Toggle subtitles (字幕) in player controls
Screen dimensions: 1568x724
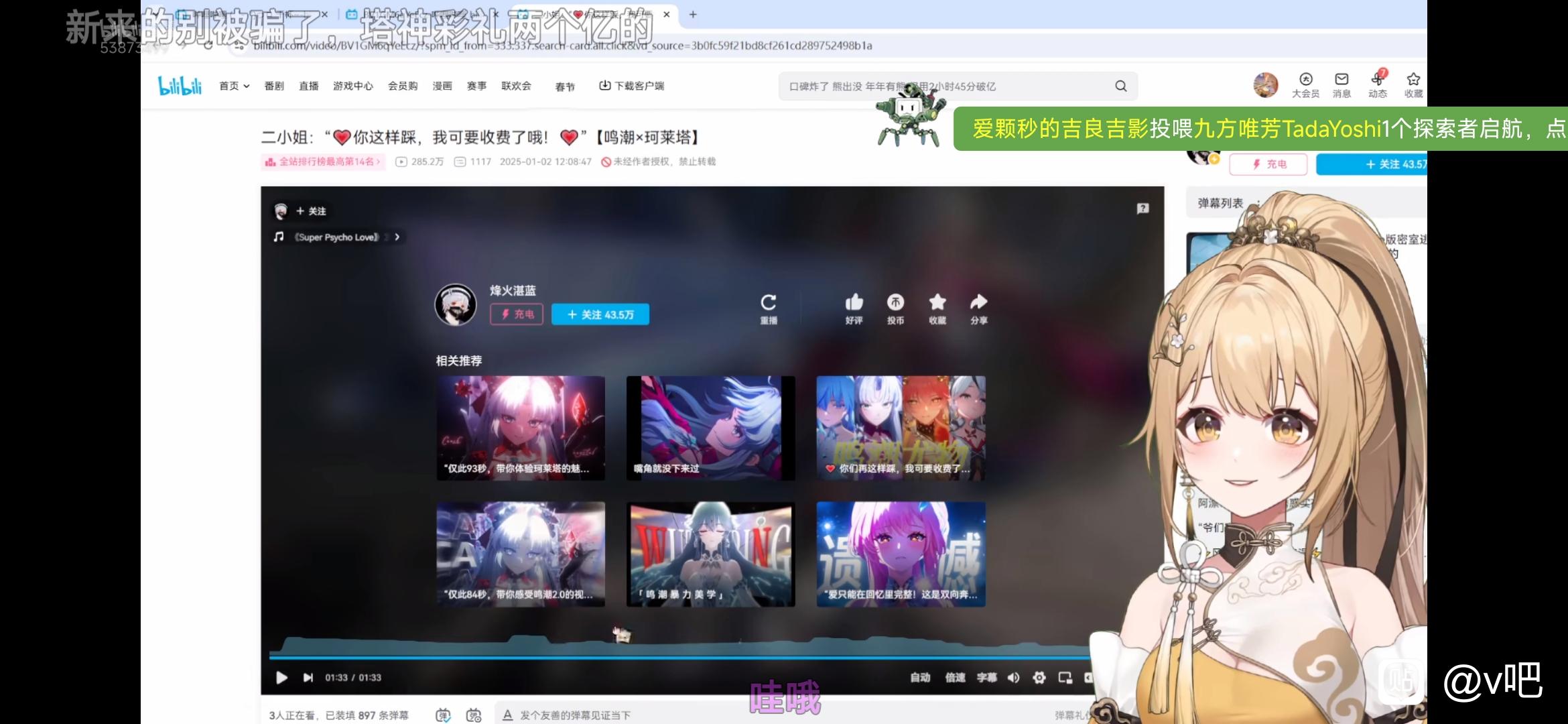point(986,678)
